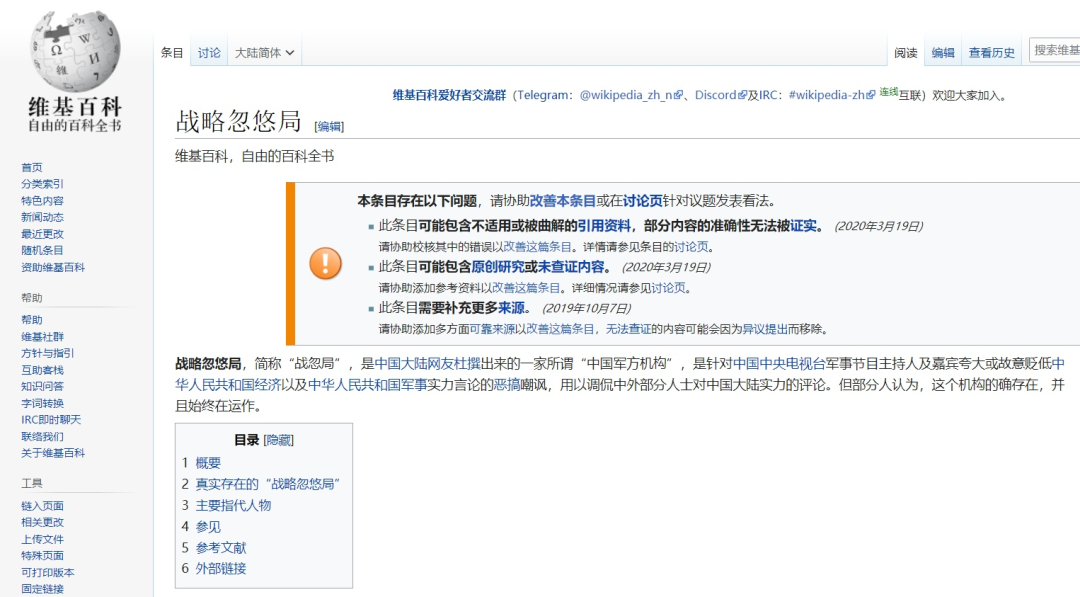Hide the table of contents via 隐藏

coord(279,440)
